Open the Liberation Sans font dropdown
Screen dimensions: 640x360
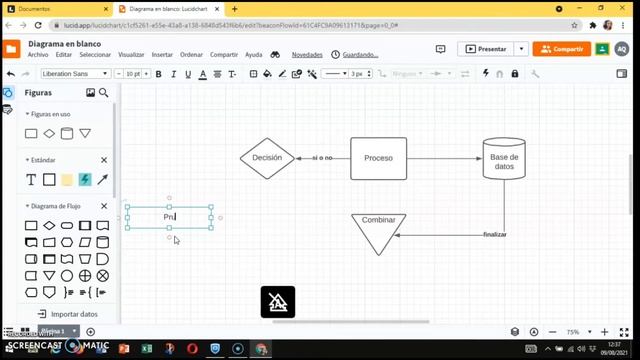(x=75, y=74)
